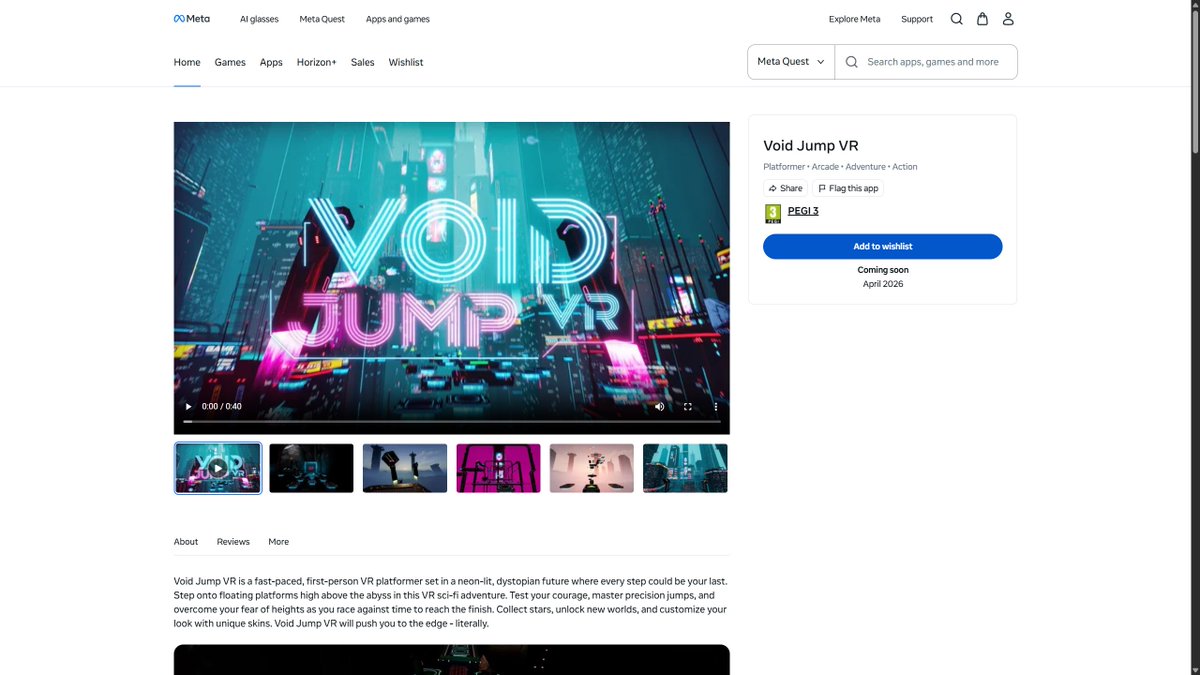Open the search magnifier in the top bar
The image size is (1200, 675).
[x=957, y=19]
